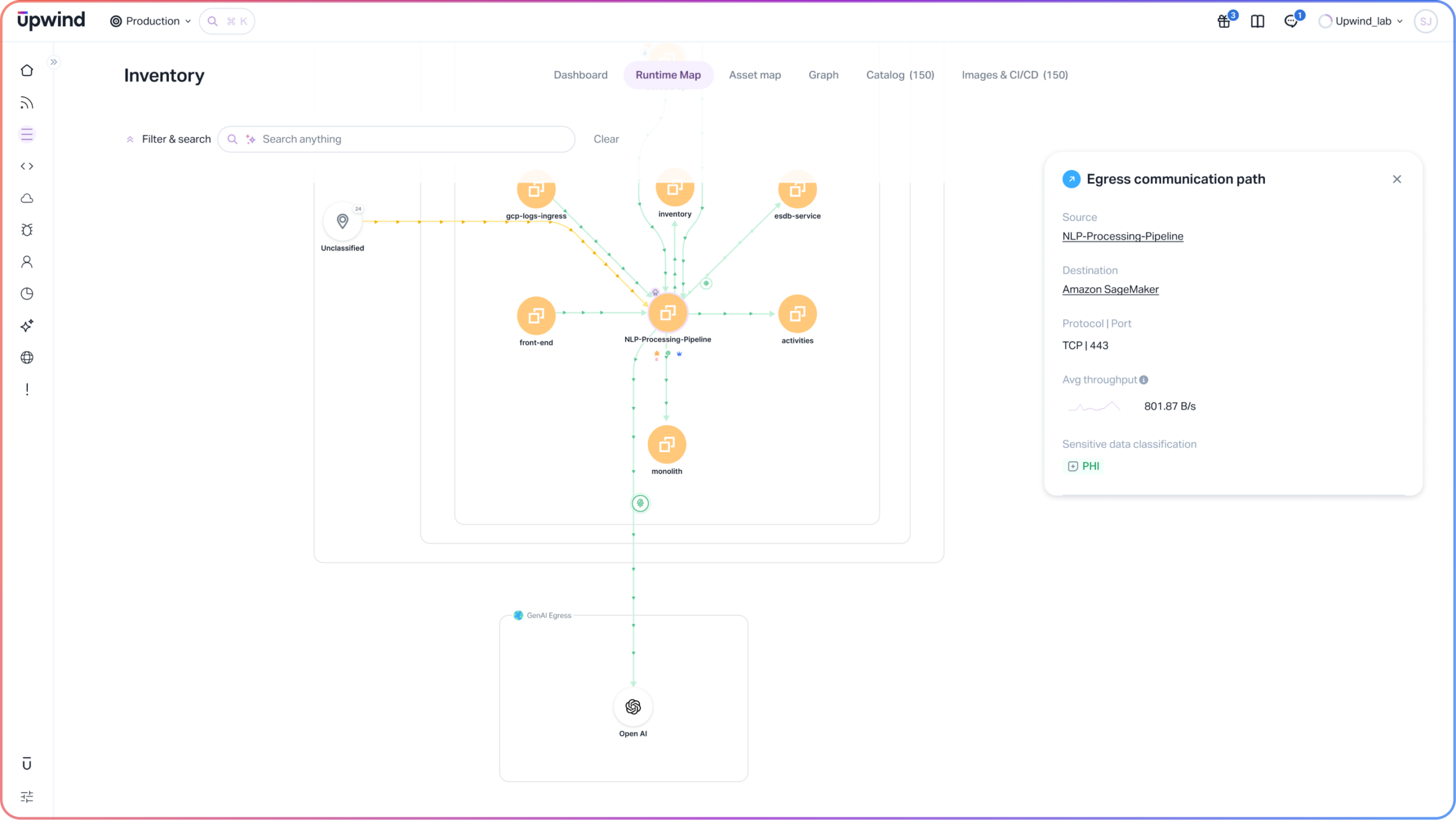Click the Upwind logo

[51, 20]
